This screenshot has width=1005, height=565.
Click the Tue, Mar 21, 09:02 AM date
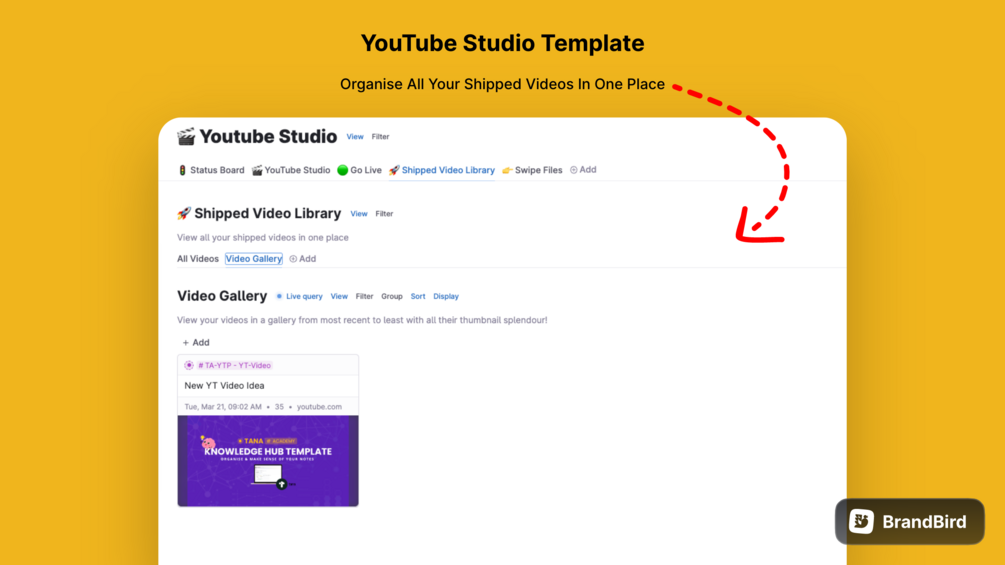tap(223, 407)
